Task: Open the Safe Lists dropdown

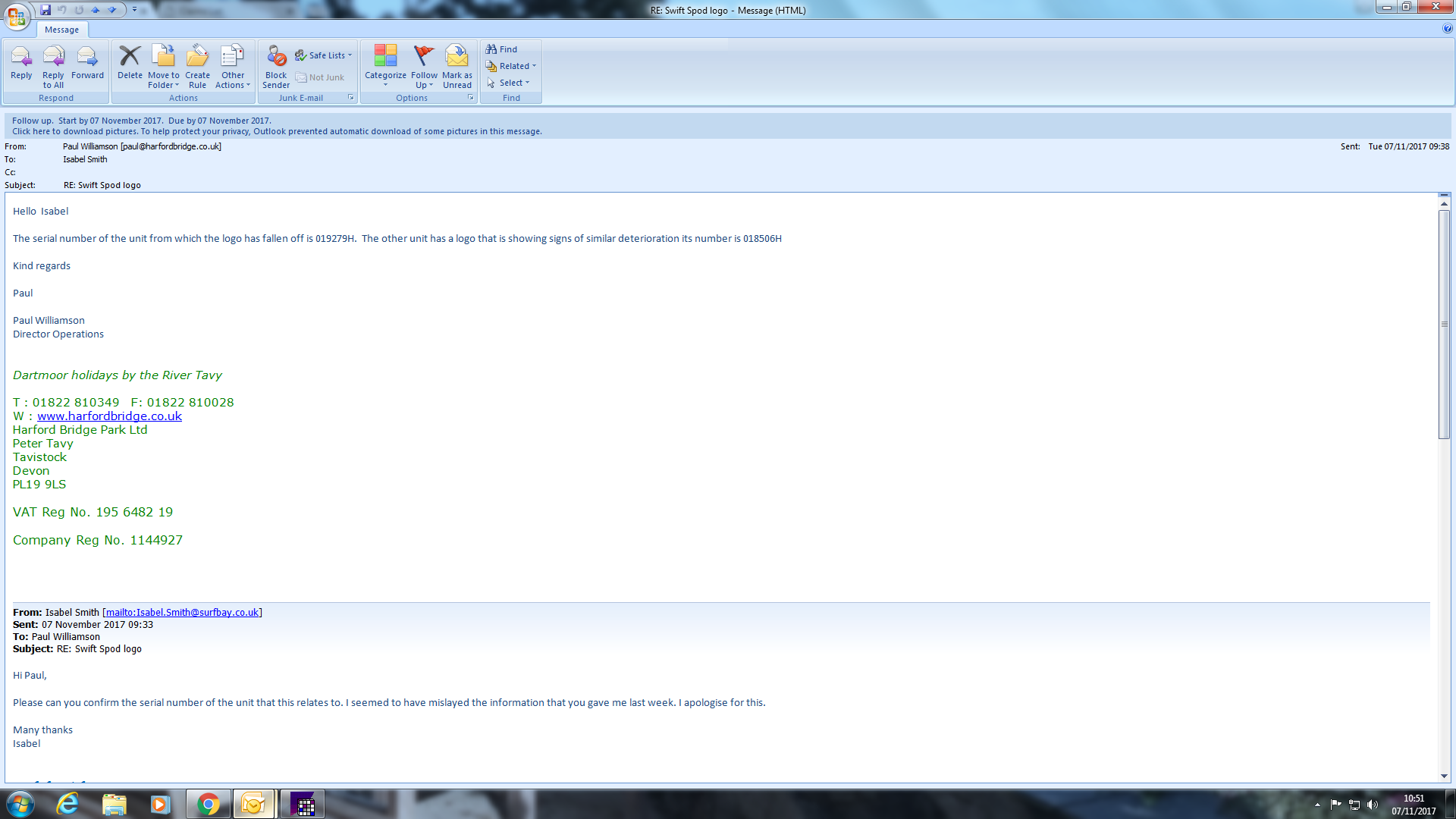Action: [x=325, y=55]
